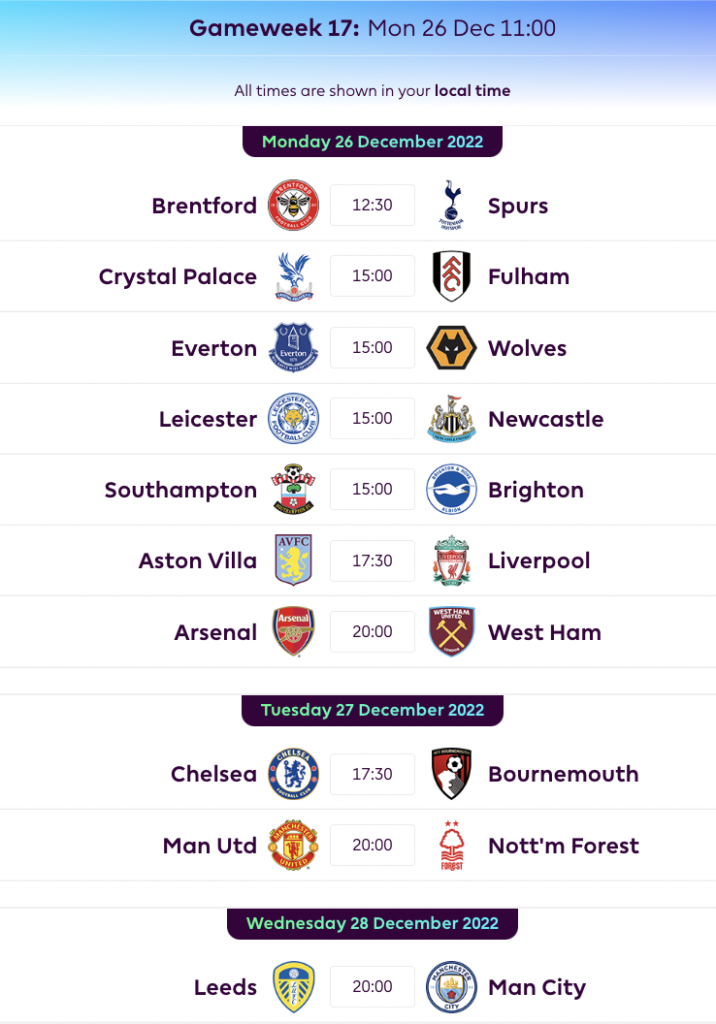The height and width of the screenshot is (1024, 716).
Task: Click the Crystal Palace eagle crest
Action: coord(293,276)
